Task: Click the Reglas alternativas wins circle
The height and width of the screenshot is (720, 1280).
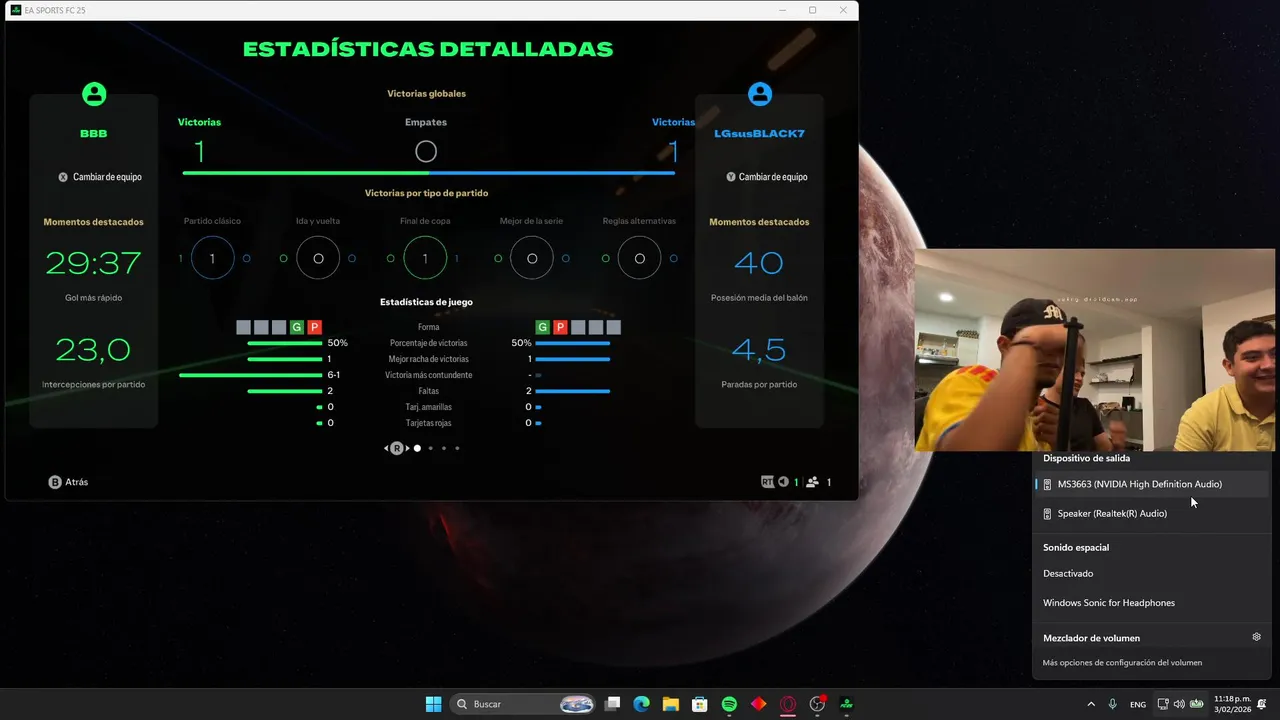Action: [x=639, y=258]
